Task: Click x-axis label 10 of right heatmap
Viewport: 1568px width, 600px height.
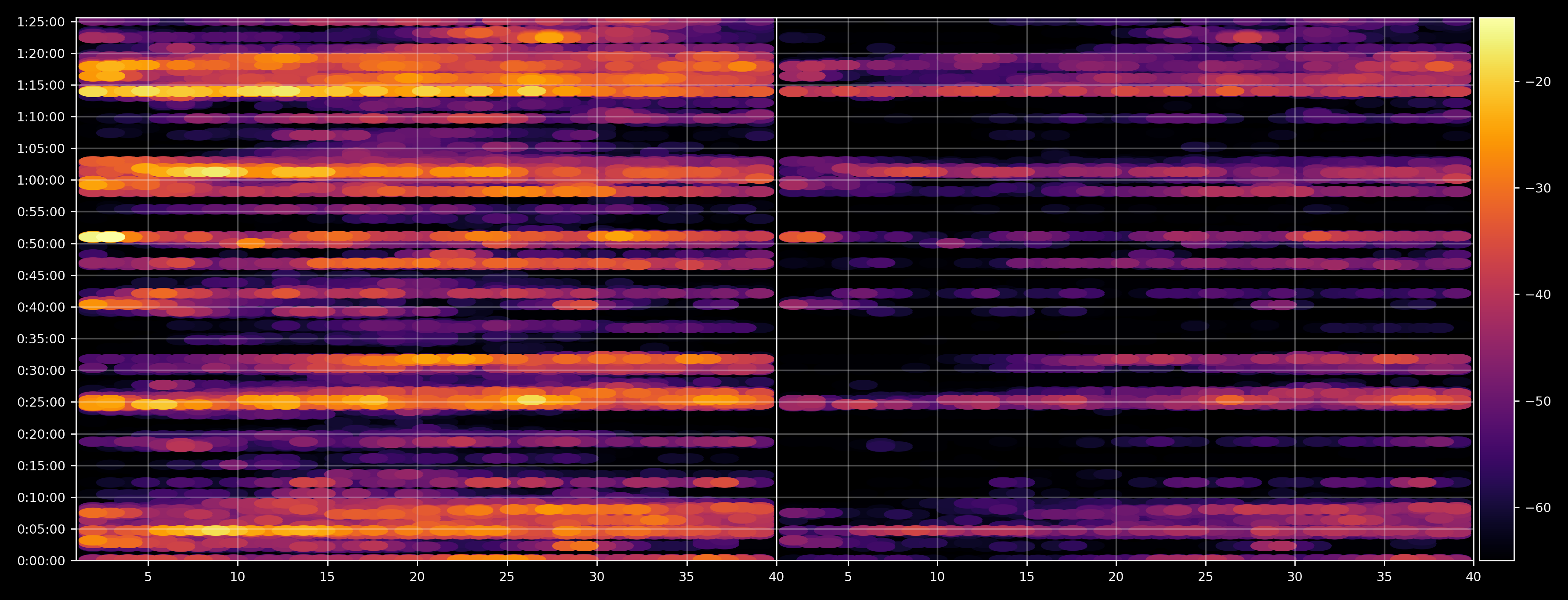Action: [937, 577]
